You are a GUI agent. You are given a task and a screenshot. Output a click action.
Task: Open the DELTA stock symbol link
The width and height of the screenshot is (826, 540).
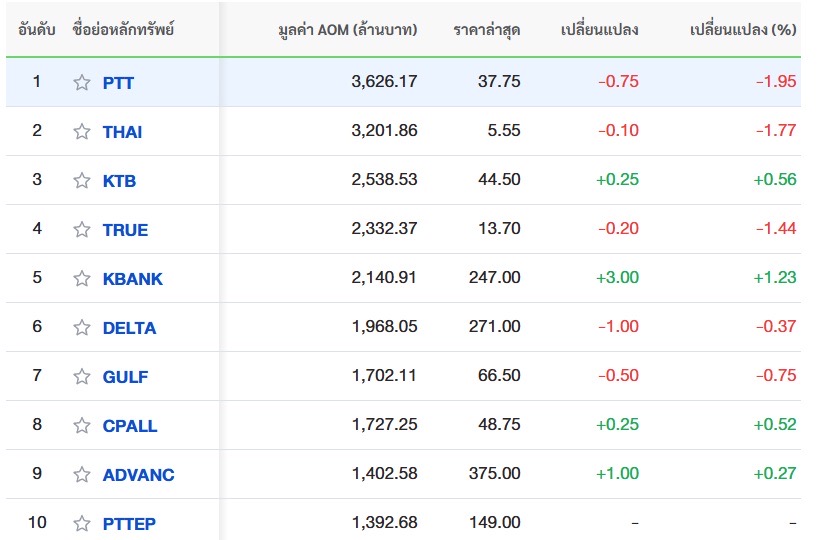tap(130, 328)
